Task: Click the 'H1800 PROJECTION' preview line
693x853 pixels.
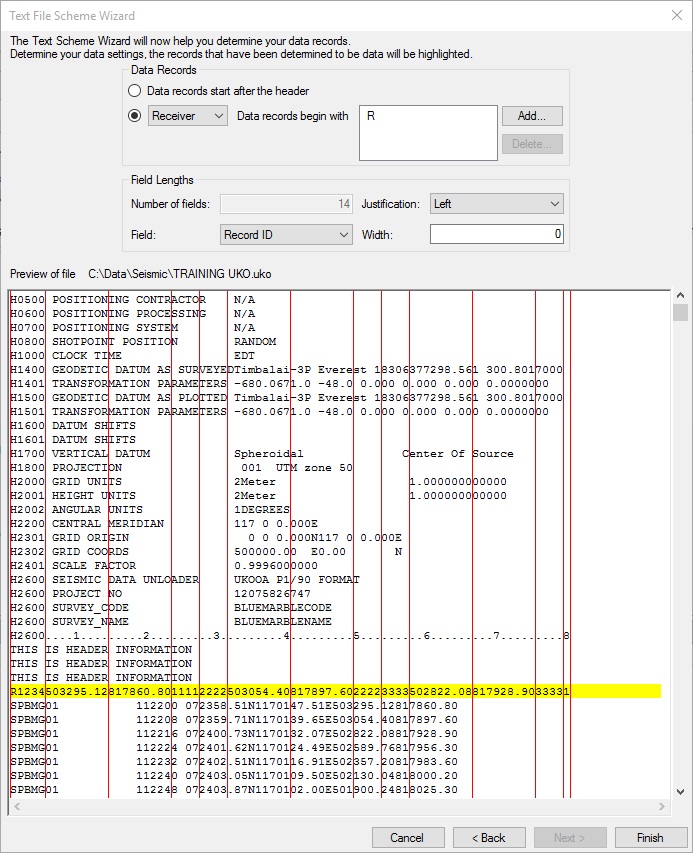Action: coord(182,468)
